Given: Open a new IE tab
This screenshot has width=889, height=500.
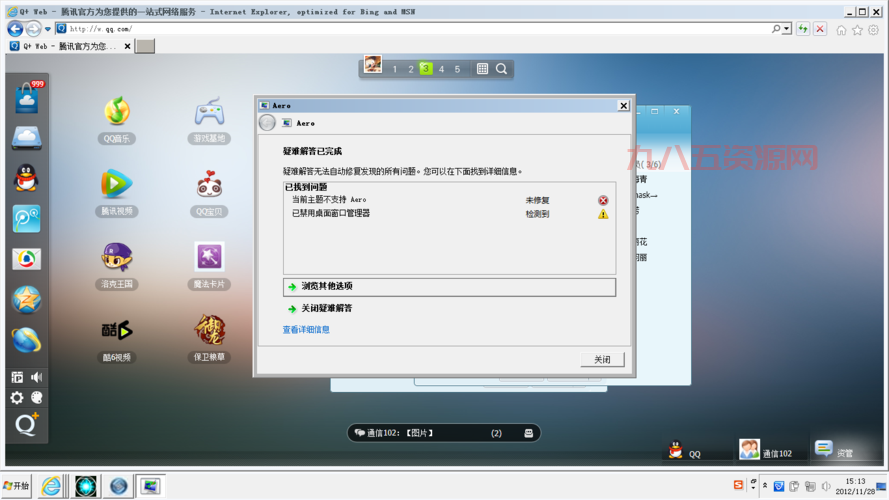Looking at the screenshot, I should 145,46.
